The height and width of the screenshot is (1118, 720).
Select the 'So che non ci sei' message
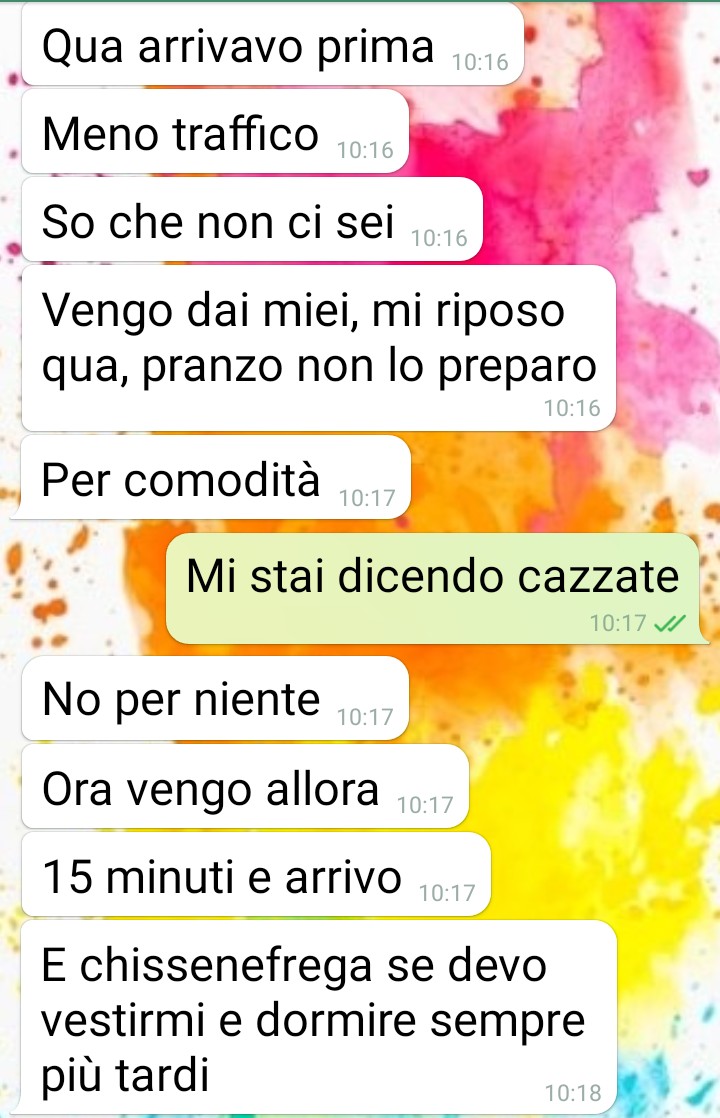tap(252, 220)
